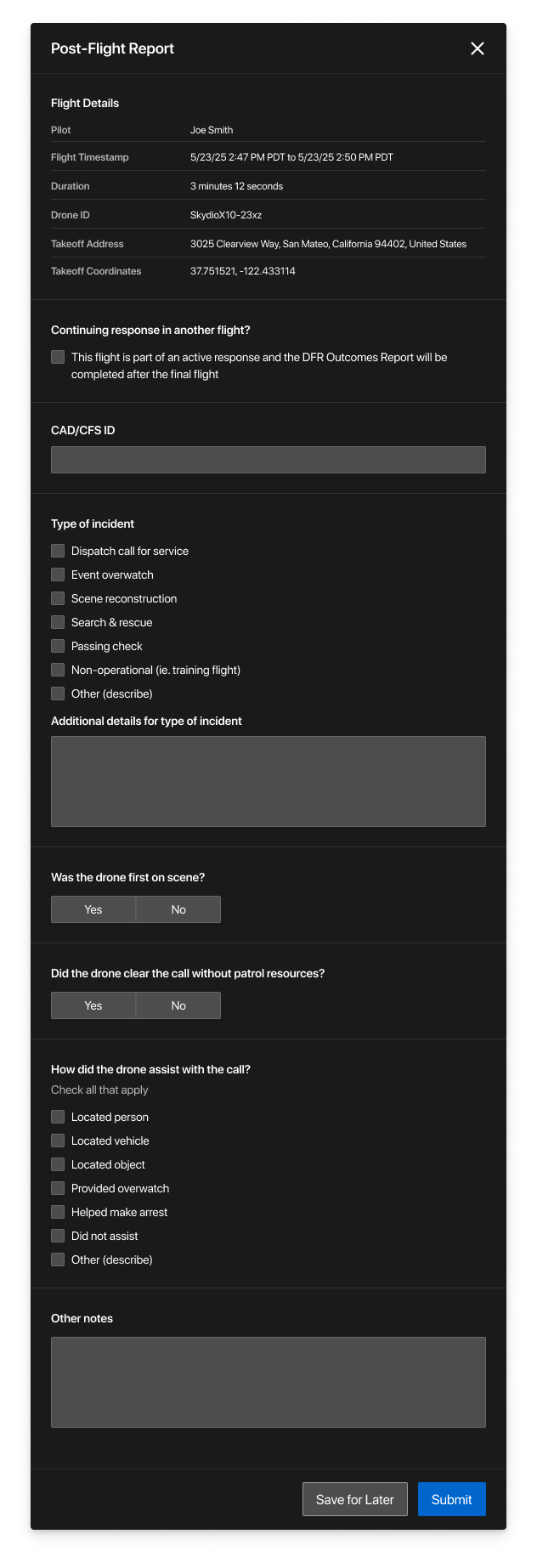Screen dimensions: 537x1568
Task: Select No for clearing call without patrol
Action: pos(178,1005)
